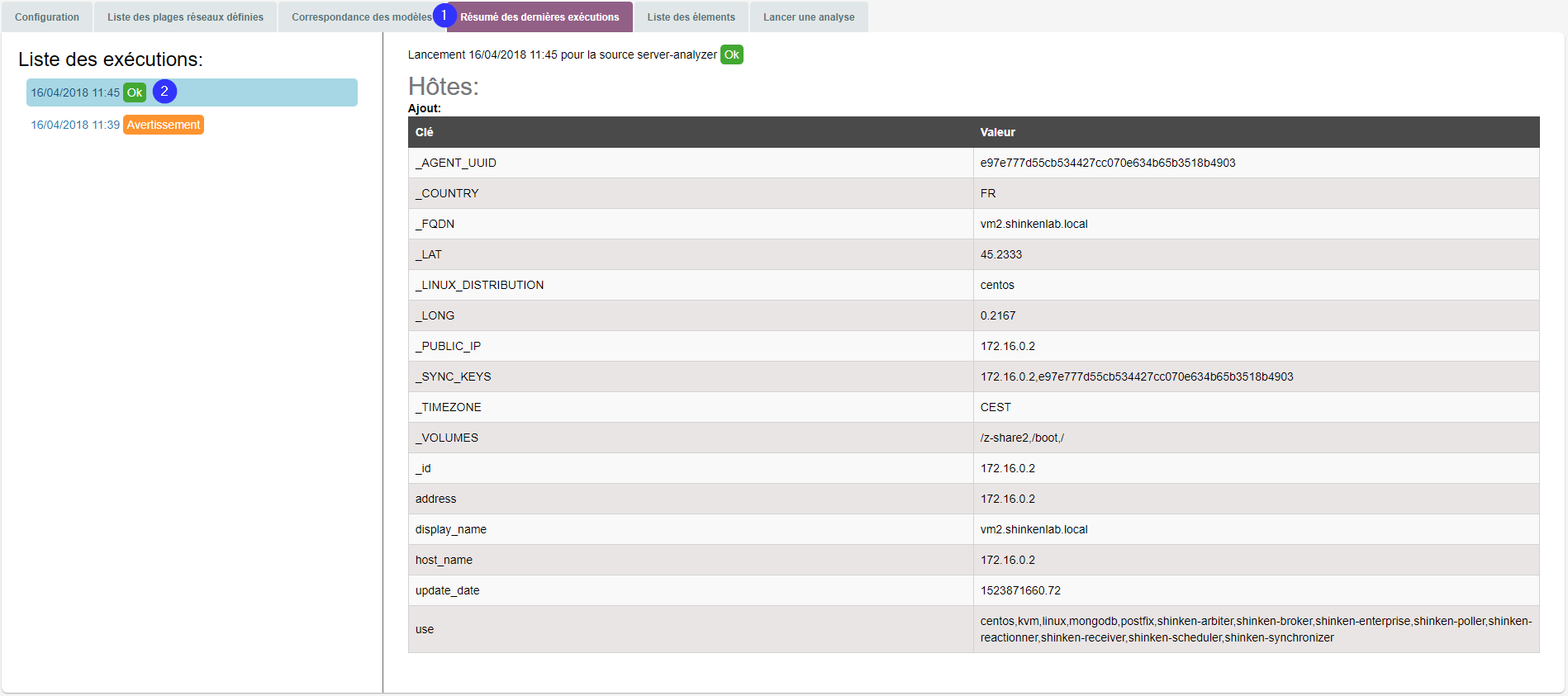Select the 'display_name' key cell
Viewport: 1568px width, 696px height.
[x=691, y=529]
